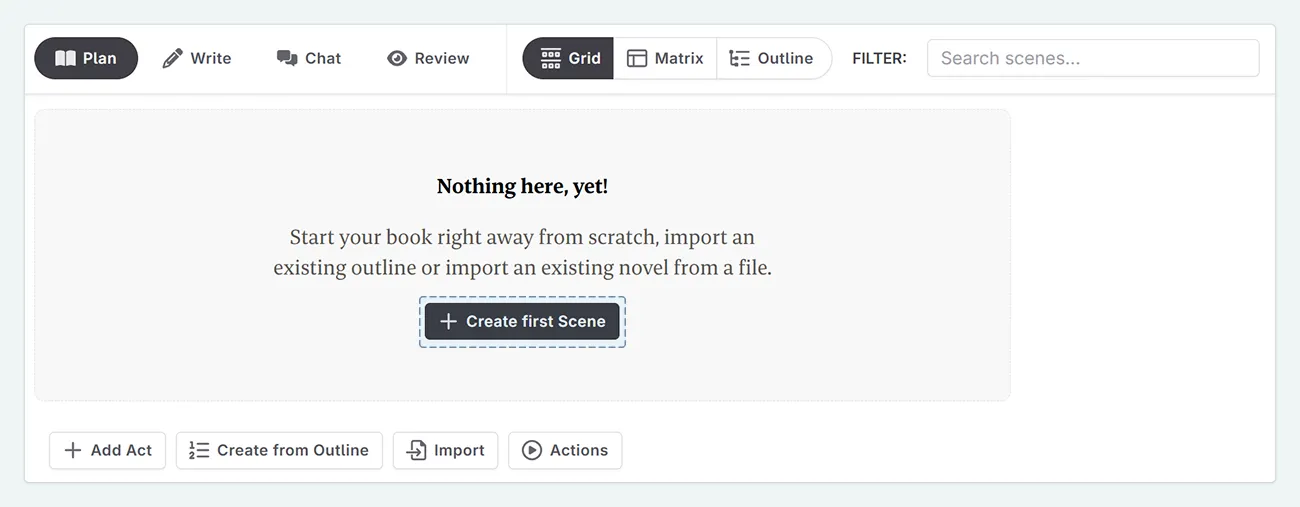Focus the Search scenes filter field
This screenshot has height=507, width=1300.
point(1092,58)
